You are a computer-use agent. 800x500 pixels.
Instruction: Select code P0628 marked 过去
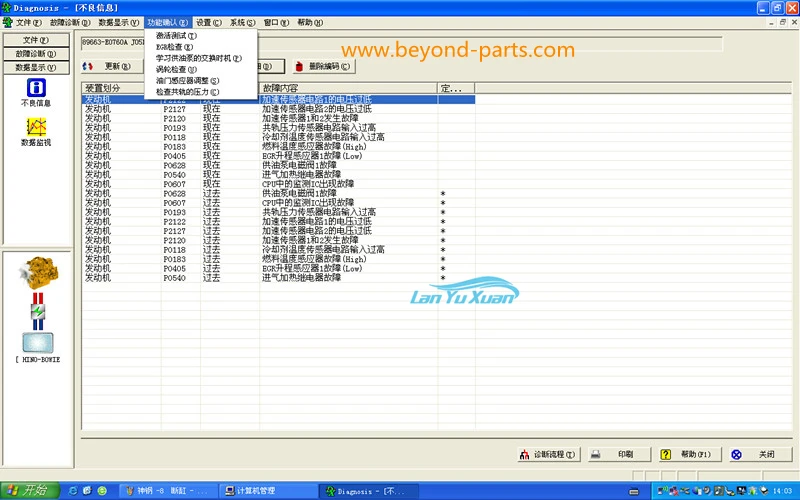pyautogui.click(x=174, y=194)
